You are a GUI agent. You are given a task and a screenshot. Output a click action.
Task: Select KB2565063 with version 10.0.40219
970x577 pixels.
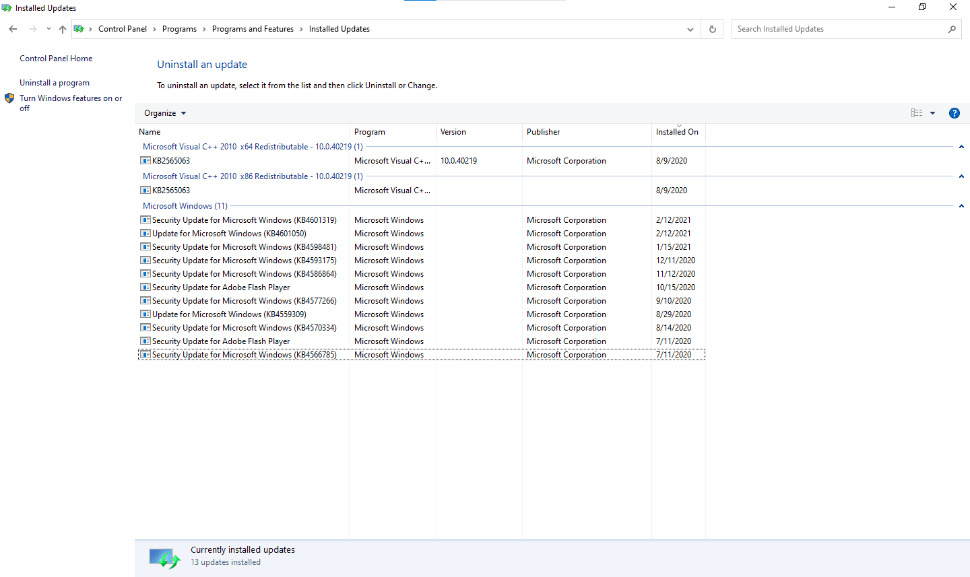421,161
